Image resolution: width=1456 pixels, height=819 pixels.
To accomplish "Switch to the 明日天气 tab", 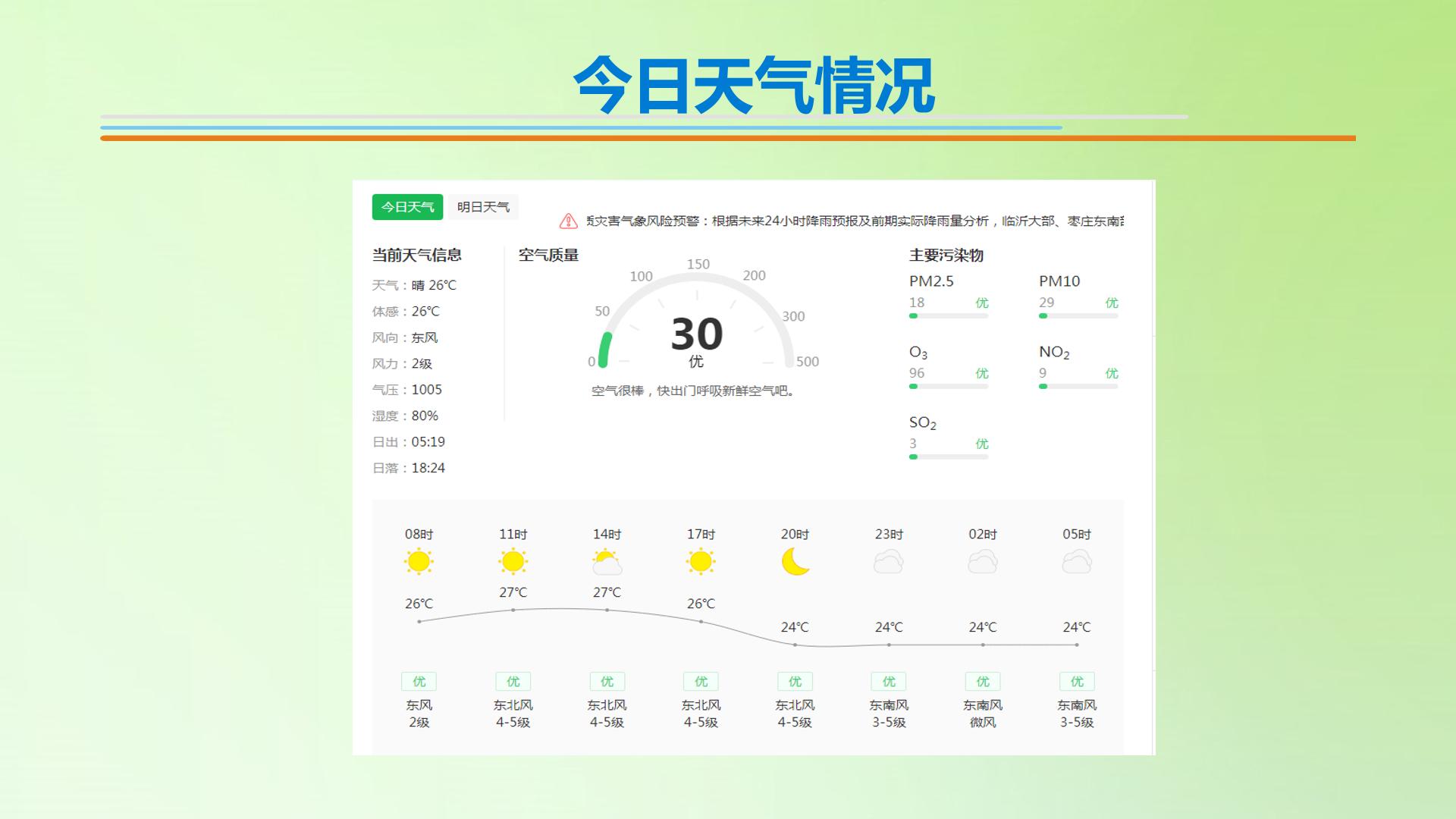I will click(x=483, y=207).
